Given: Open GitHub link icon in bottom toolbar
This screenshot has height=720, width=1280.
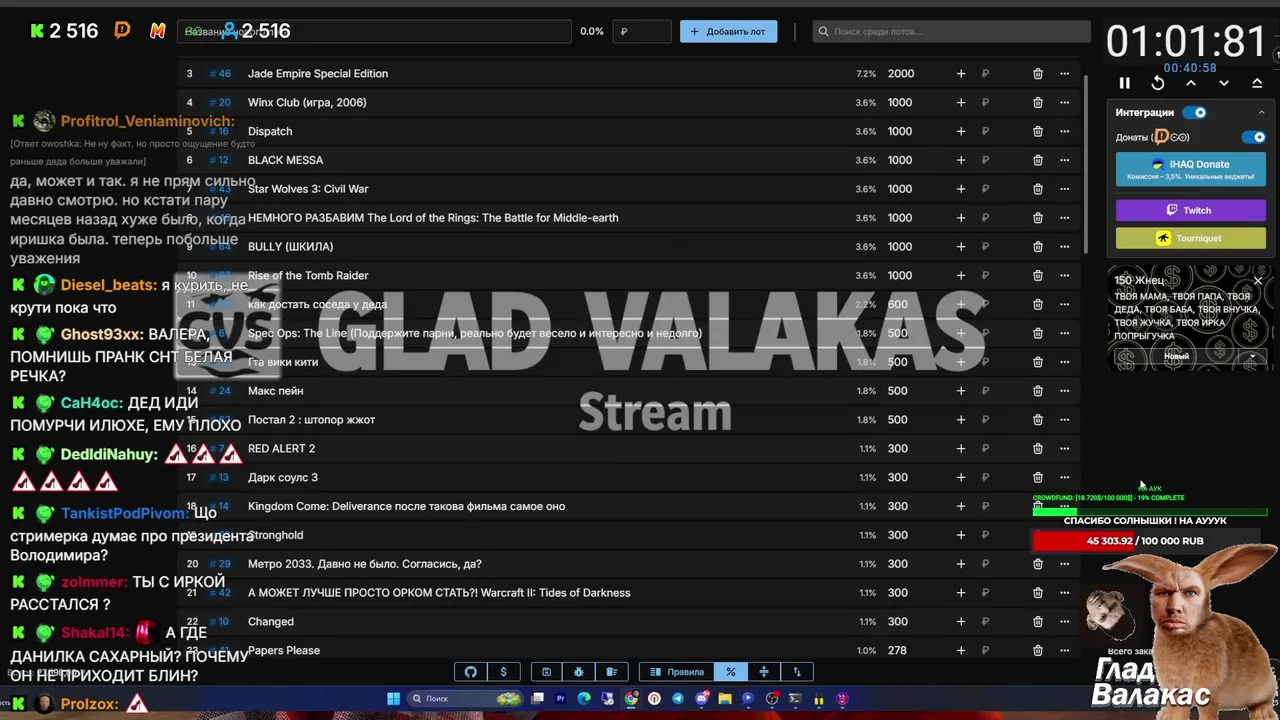Looking at the screenshot, I should click(471, 672).
